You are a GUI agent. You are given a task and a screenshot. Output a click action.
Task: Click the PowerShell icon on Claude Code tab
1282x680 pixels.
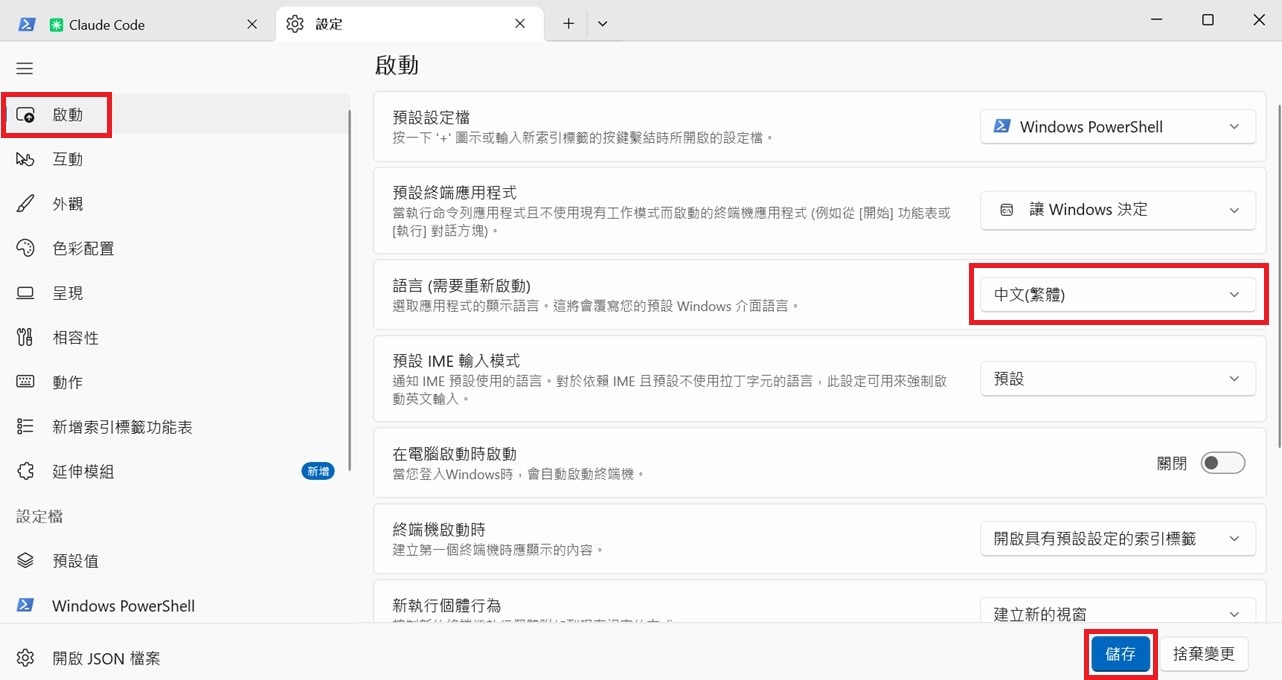(x=27, y=24)
